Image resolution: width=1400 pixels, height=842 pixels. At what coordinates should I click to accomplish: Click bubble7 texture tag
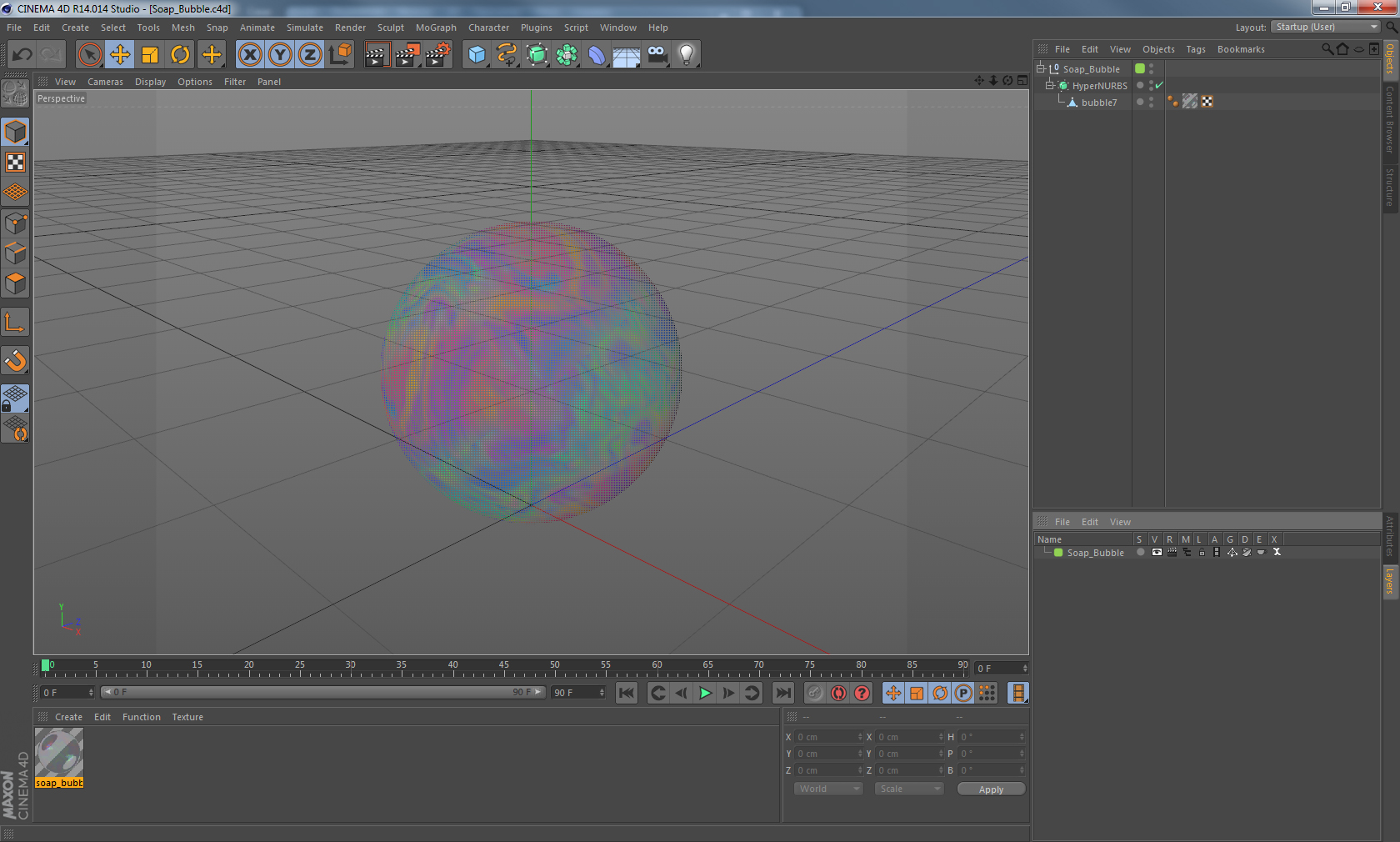coord(1190,102)
